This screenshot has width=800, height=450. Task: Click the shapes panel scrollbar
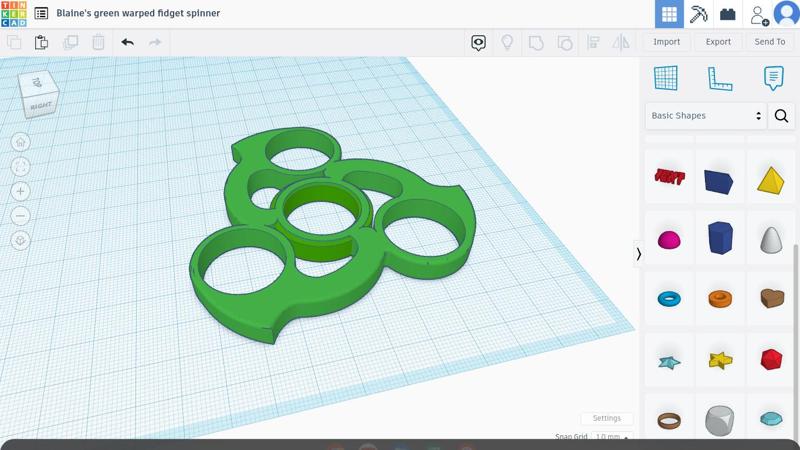(797, 342)
